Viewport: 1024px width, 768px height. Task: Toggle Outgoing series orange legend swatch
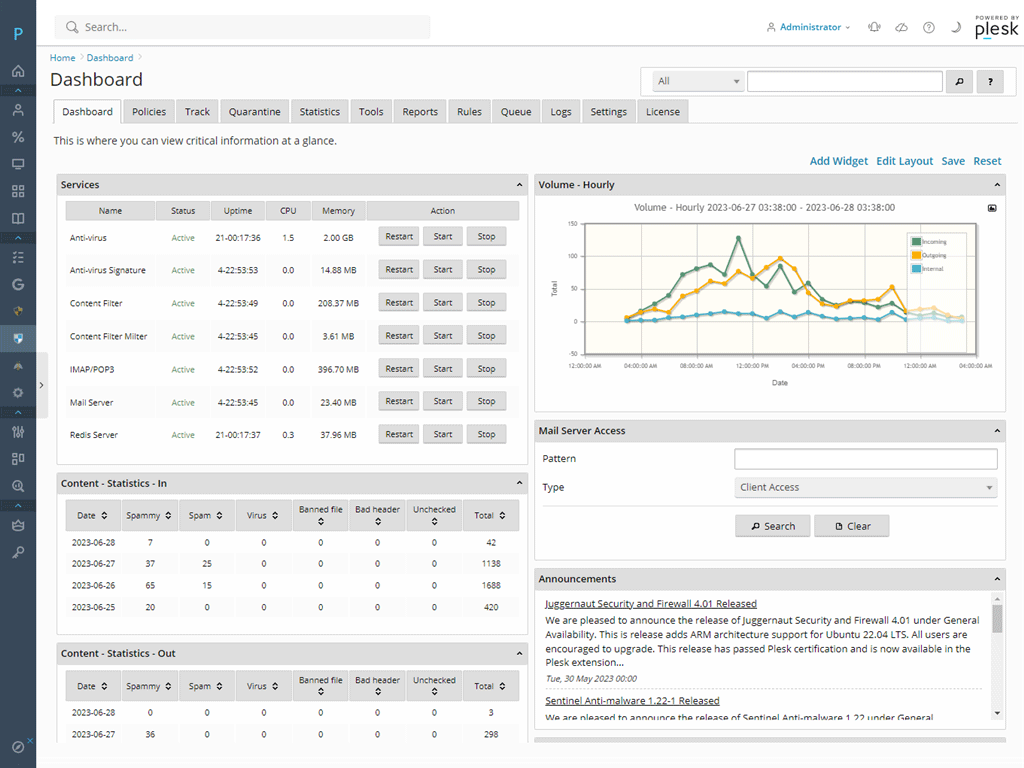click(x=916, y=255)
